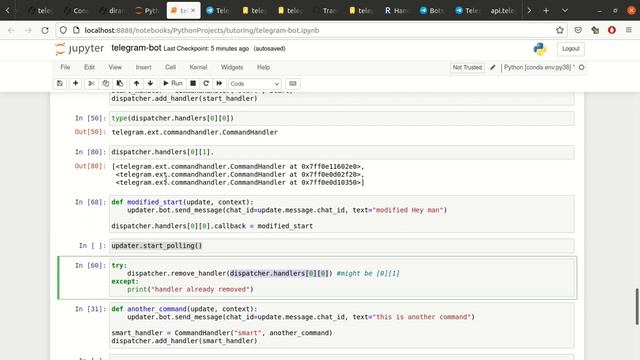
Task: Switch to the Pyth browser tab
Action: coord(147,11)
